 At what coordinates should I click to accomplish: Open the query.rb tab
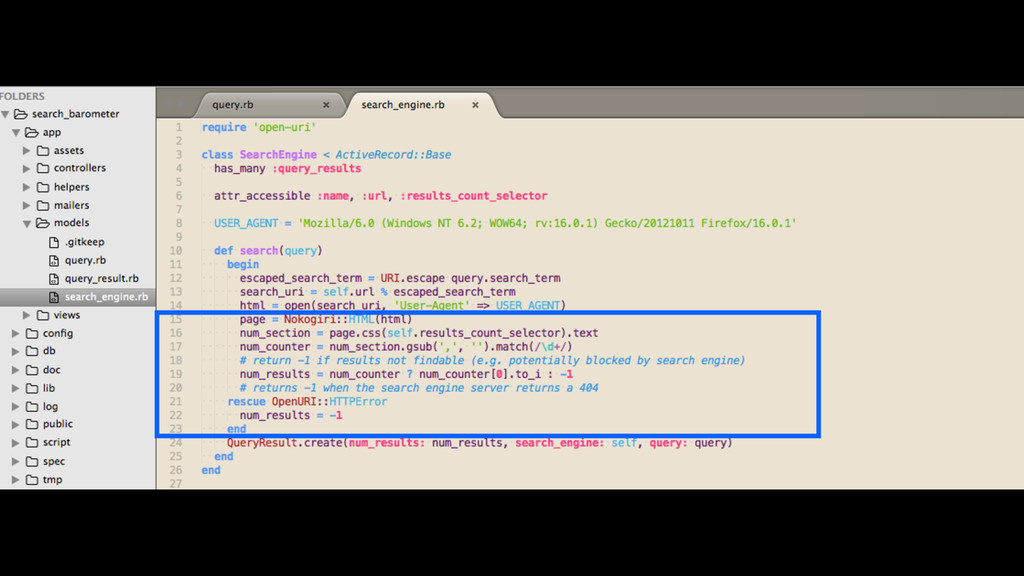coord(233,104)
